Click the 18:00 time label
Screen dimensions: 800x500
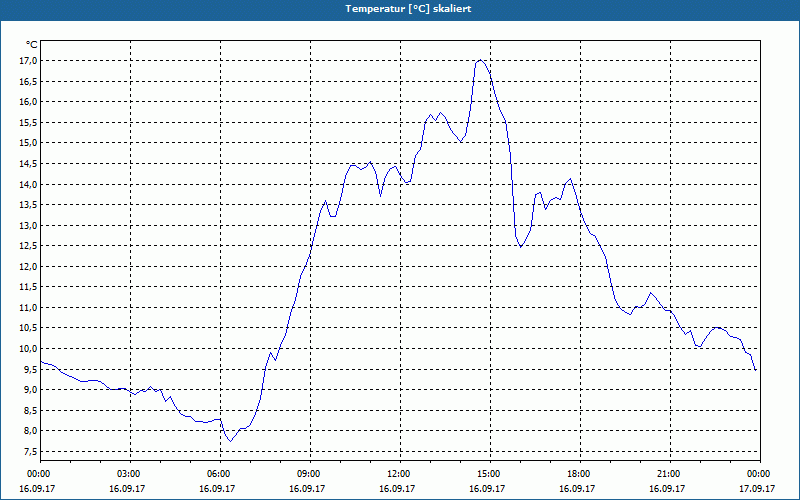pyautogui.click(x=579, y=474)
